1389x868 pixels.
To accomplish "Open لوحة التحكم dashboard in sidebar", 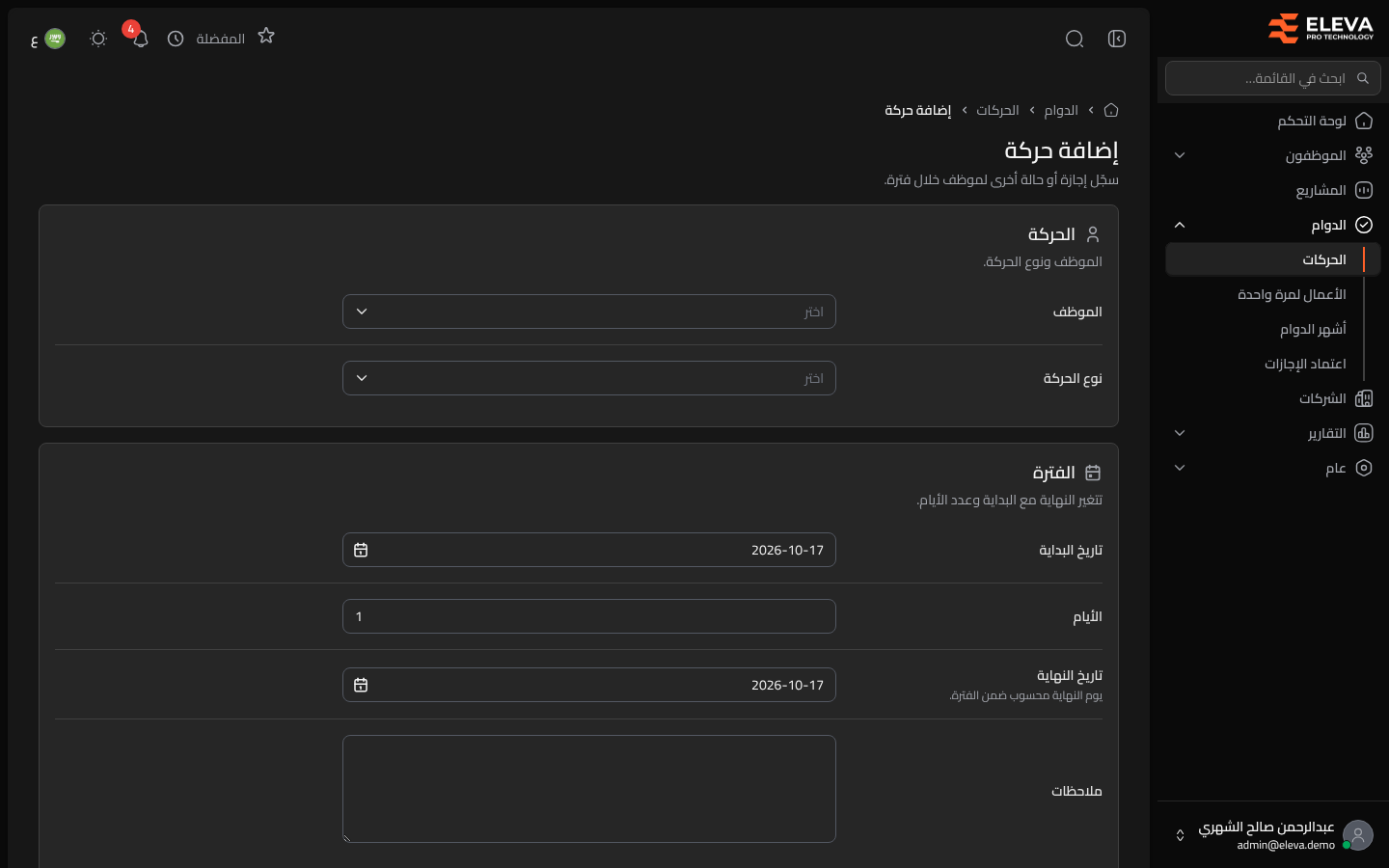I will 1273,121.
